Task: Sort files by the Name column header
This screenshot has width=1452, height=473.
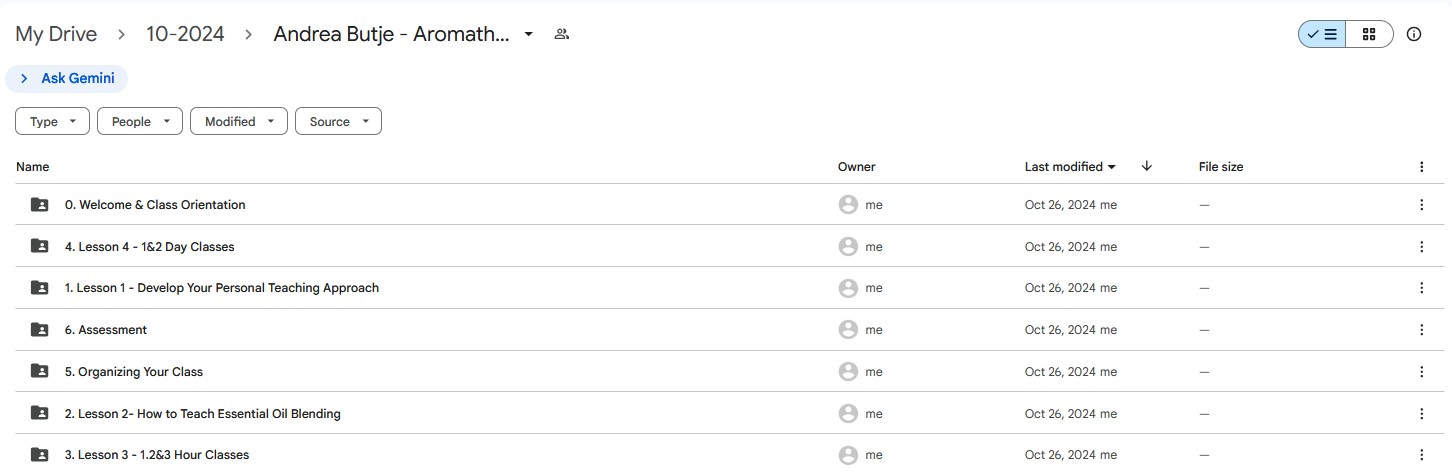Action: (33, 167)
